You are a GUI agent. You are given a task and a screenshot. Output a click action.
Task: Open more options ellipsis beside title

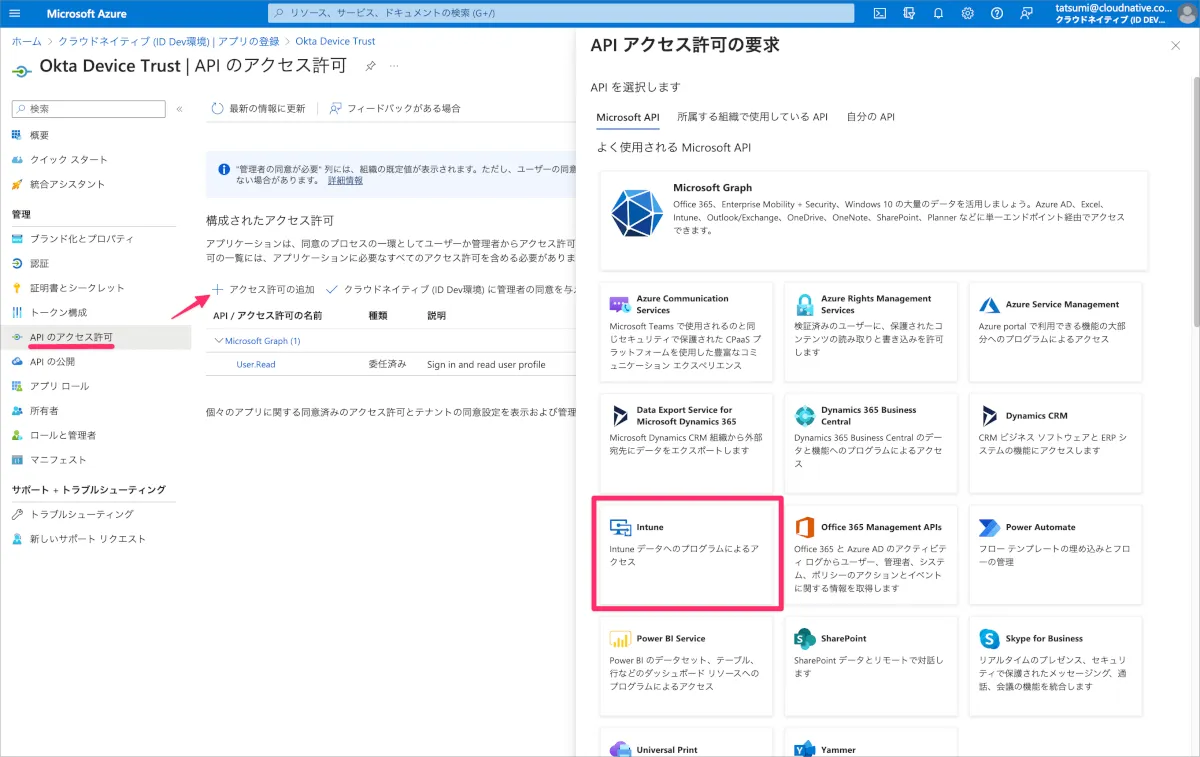point(394,66)
